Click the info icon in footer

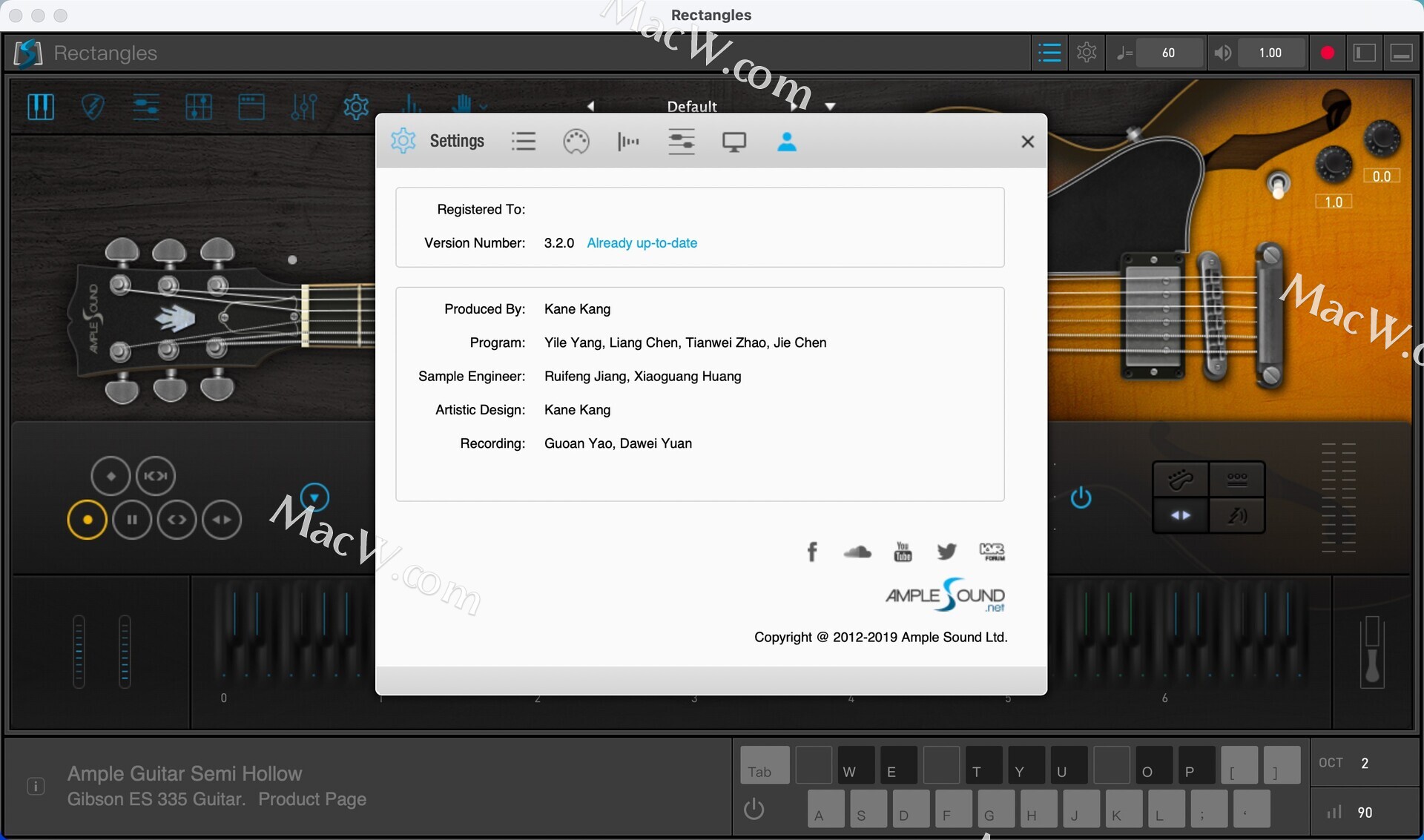pyautogui.click(x=36, y=786)
